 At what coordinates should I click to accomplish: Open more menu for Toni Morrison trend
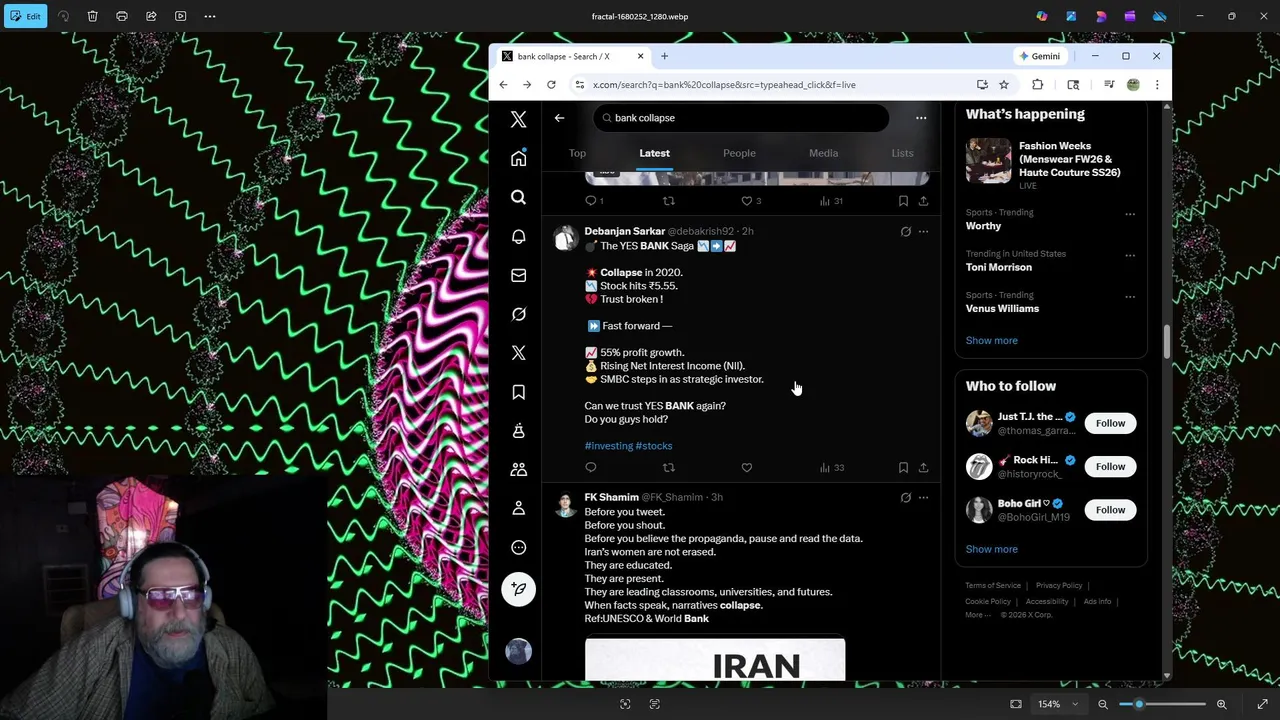tap(1130, 255)
